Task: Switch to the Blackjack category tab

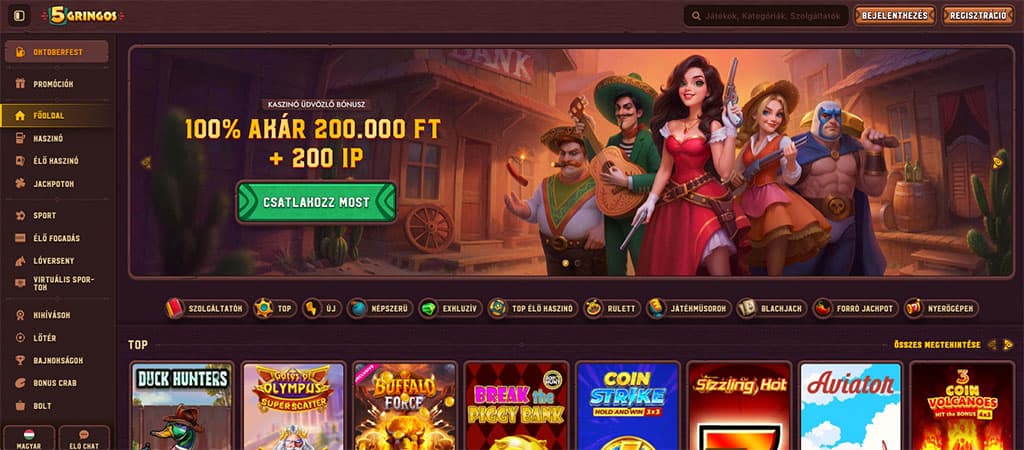Action: [x=772, y=308]
